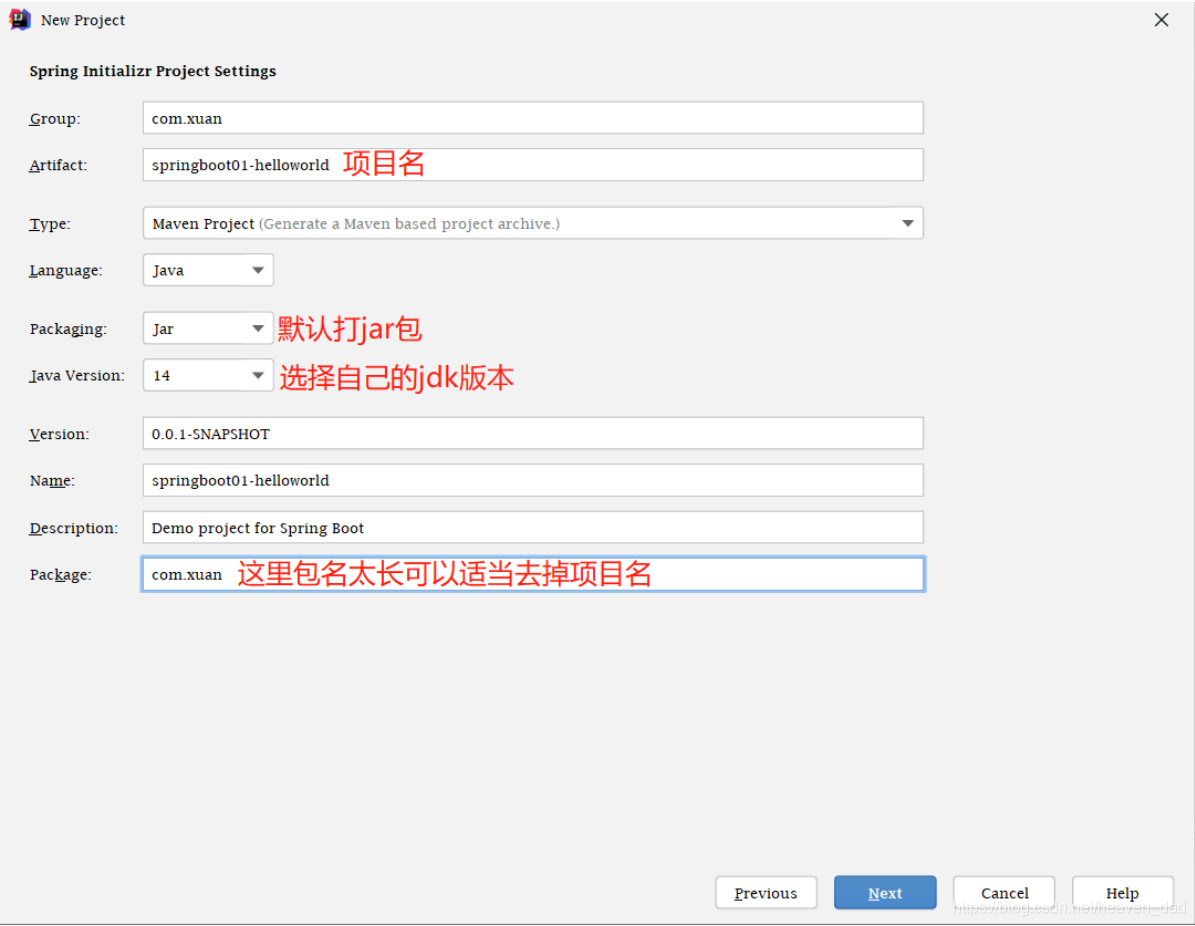Screen dimensions: 1195x926
Task: Click the Package input field
Action: 533,574
